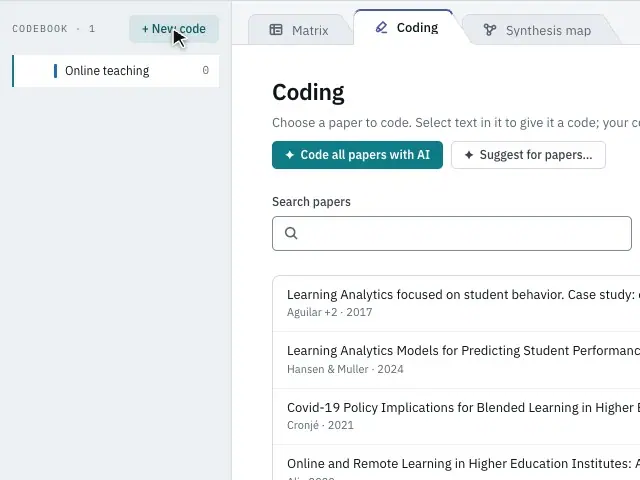Click Suggest for papers... button
Viewport: 640px width, 480px height.
click(x=528, y=155)
